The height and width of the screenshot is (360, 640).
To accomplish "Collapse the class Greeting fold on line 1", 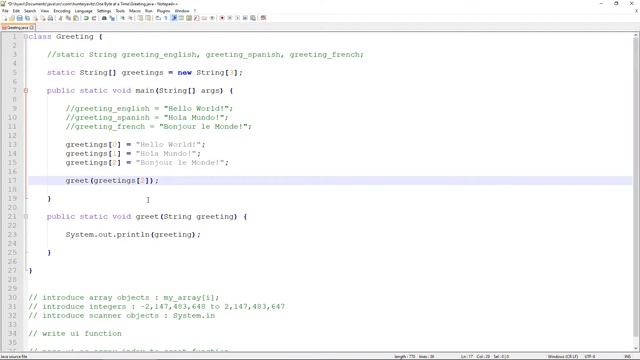I will 26,37.
